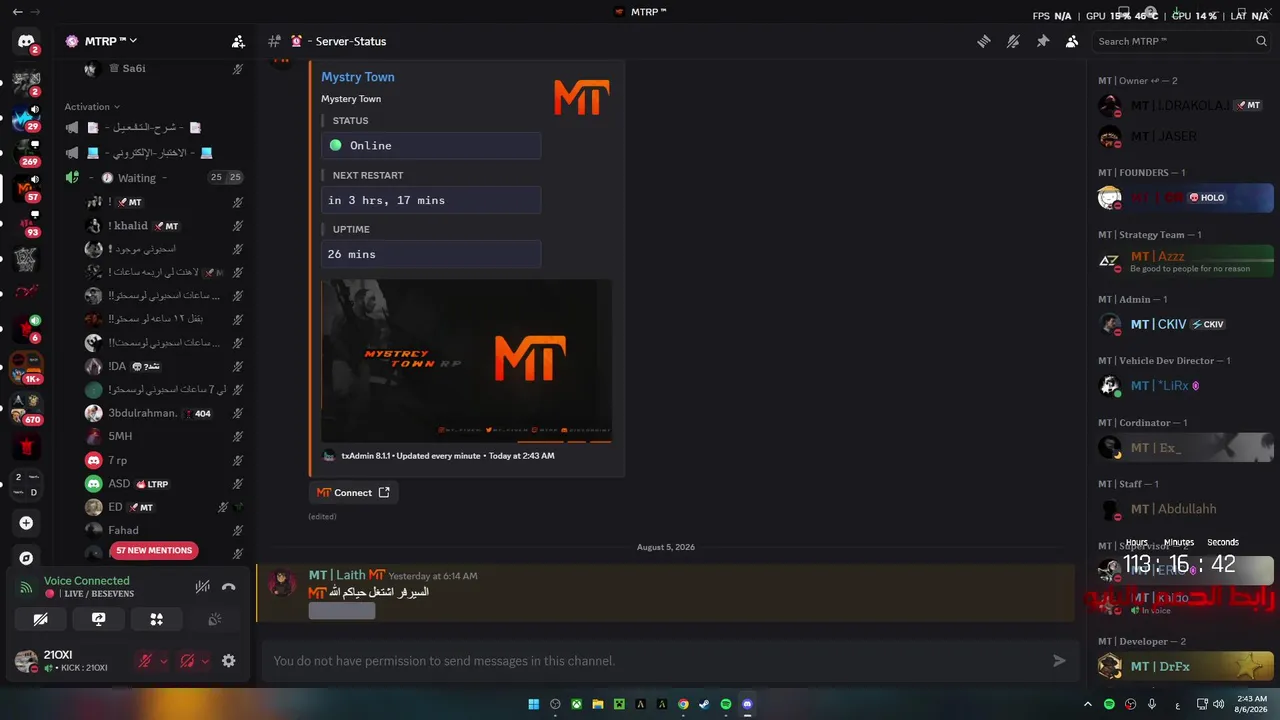This screenshot has width=1280, height=720.
Task: Open File Explorer from taskbar
Action: pyautogui.click(x=598, y=704)
